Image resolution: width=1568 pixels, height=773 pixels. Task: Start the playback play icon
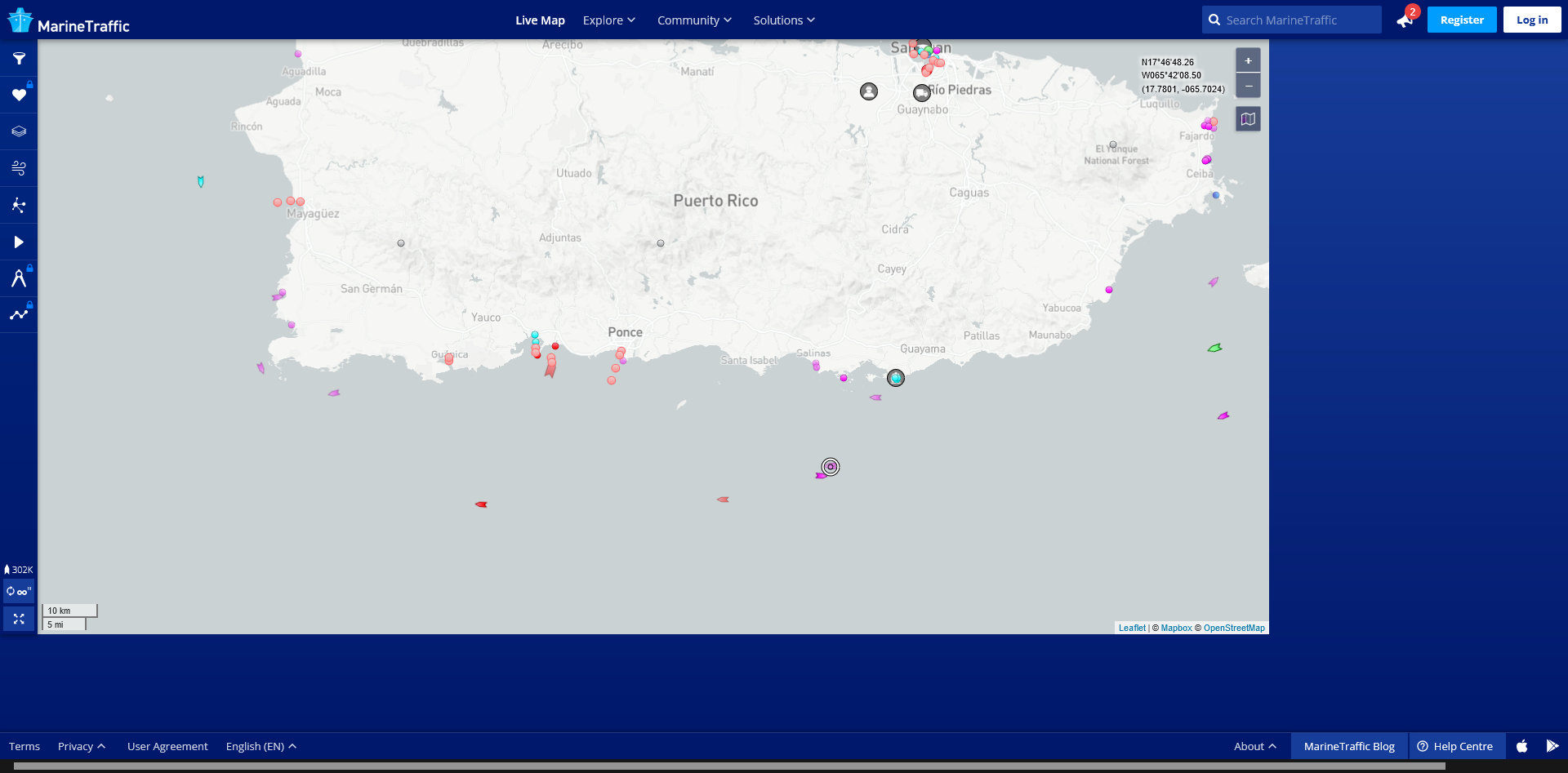(x=19, y=242)
